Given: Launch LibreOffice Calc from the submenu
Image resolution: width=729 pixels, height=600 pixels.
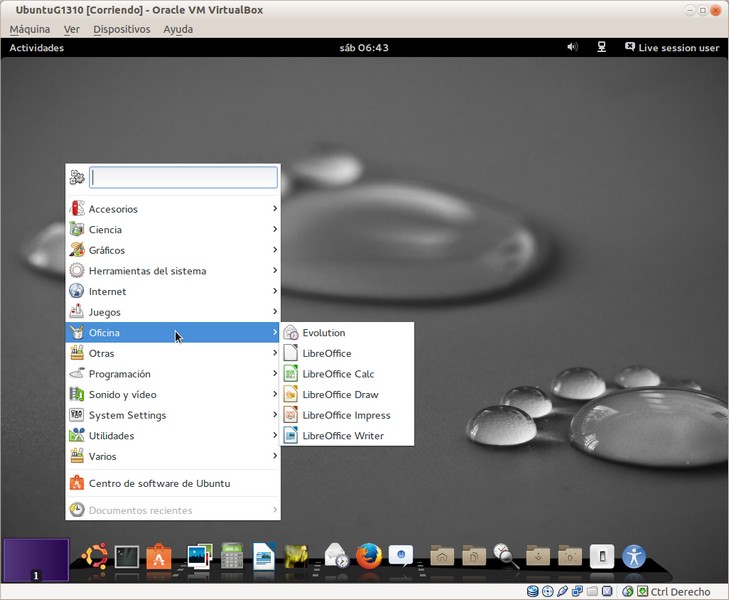Looking at the screenshot, I should pos(347,374).
